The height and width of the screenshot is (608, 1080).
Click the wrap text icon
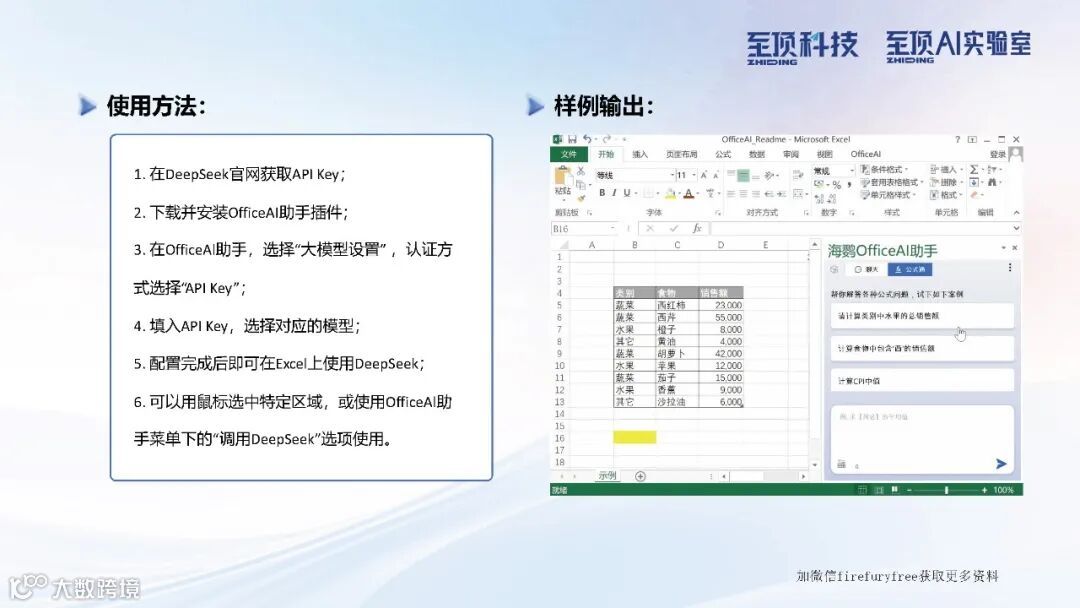[x=798, y=176]
